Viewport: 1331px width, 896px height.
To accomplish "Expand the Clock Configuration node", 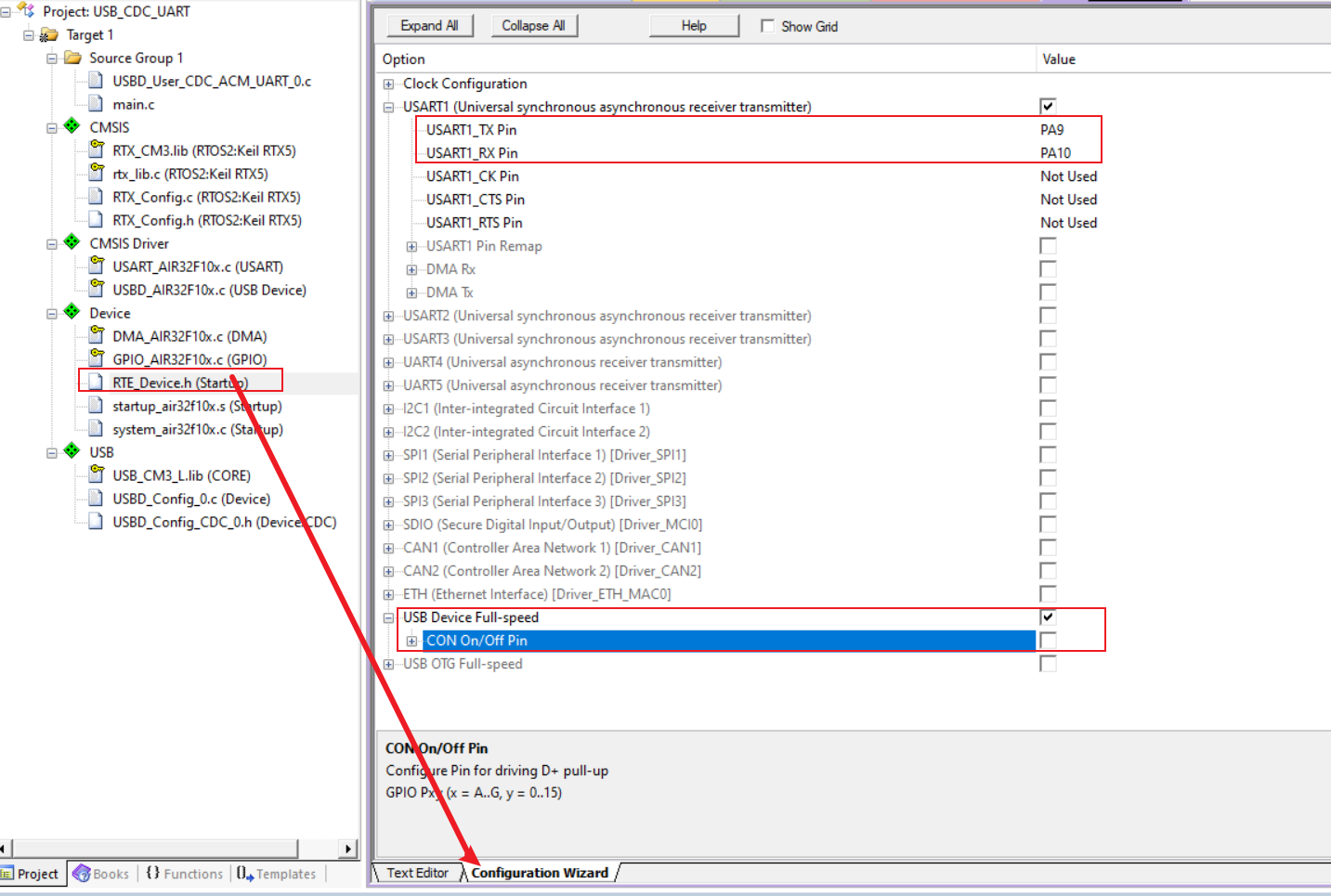I will point(388,84).
